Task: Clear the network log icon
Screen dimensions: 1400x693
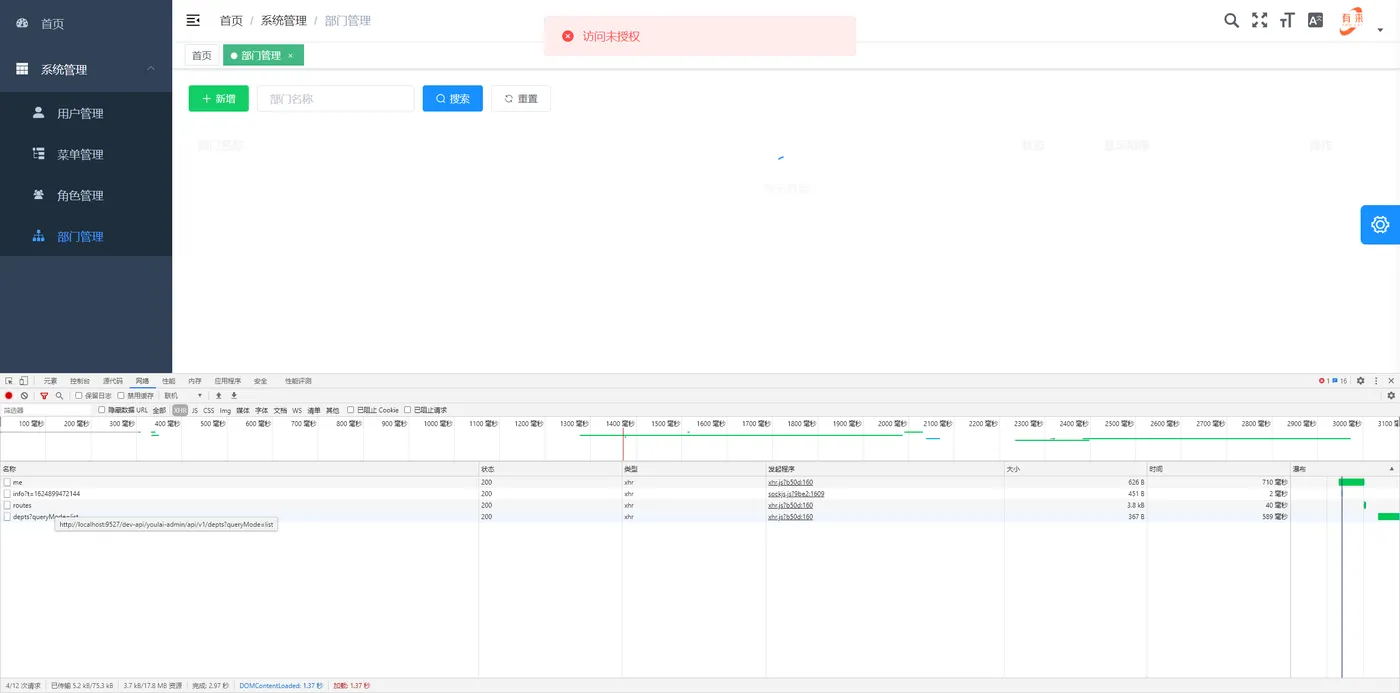Action: [x=24, y=395]
